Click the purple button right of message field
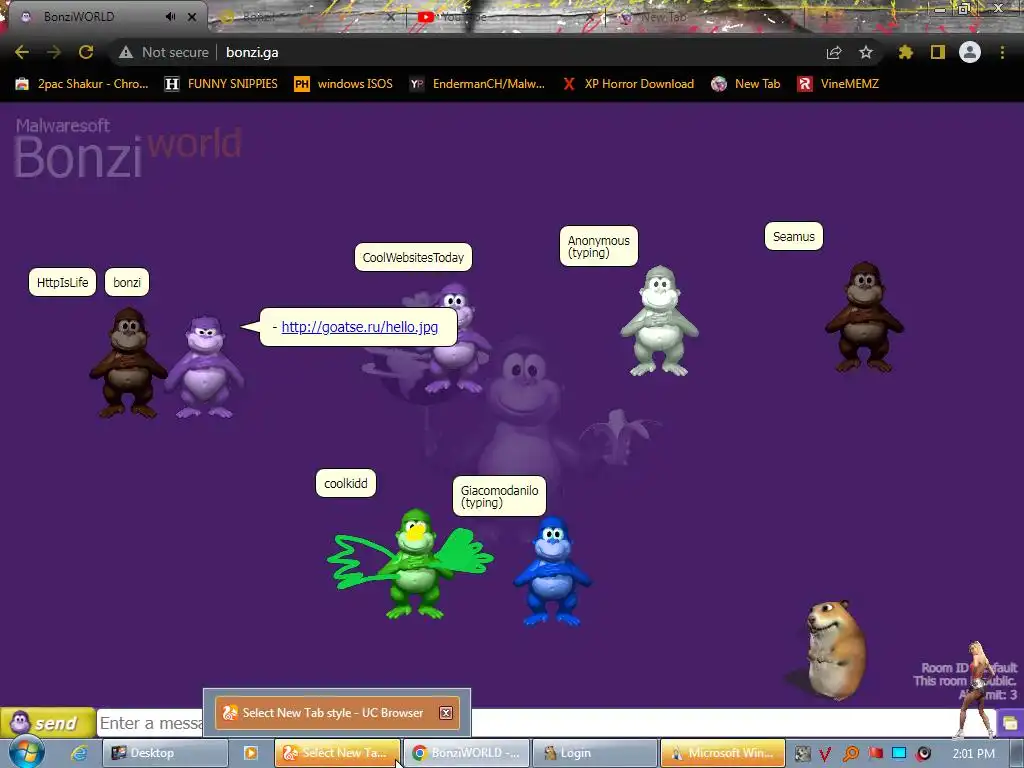The height and width of the screenshot is (768, 1024). [x=1010, y=723]
